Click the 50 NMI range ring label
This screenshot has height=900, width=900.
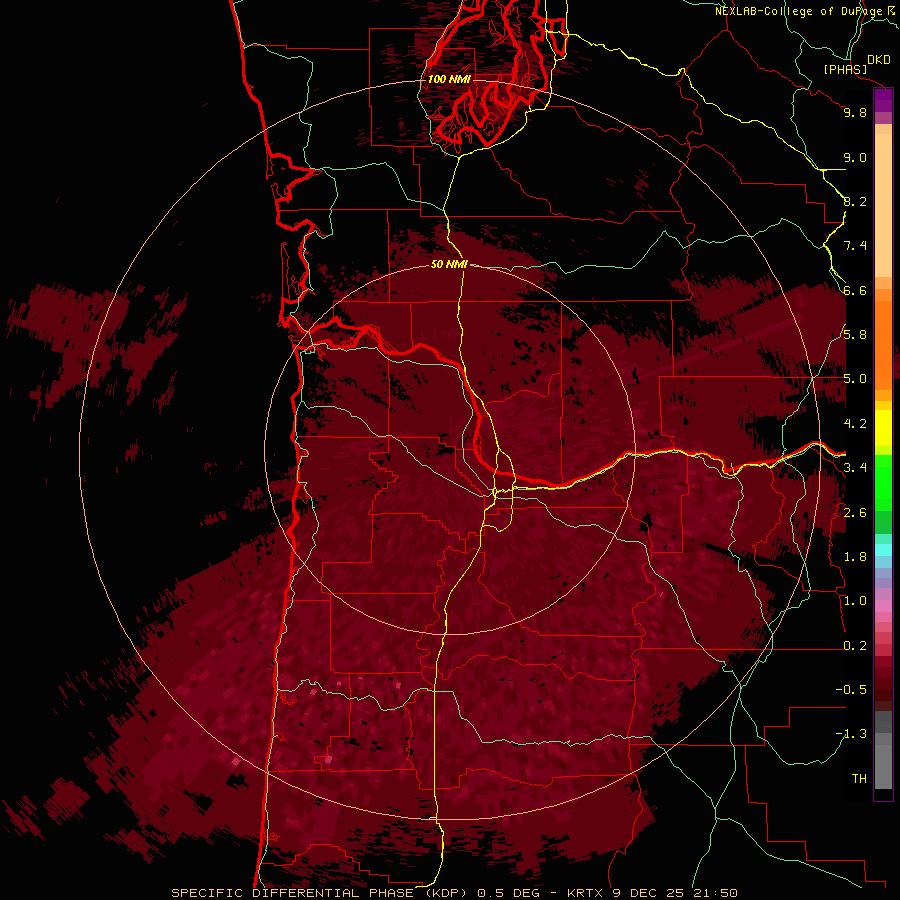tap(449, 265)
